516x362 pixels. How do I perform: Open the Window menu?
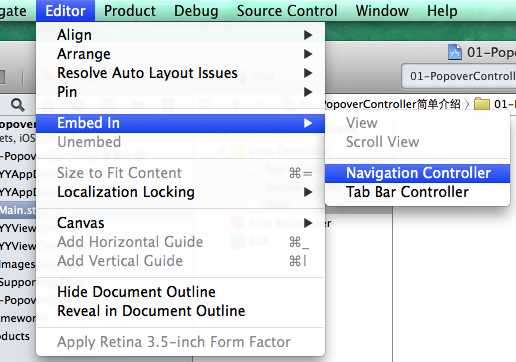click(382, 11)
